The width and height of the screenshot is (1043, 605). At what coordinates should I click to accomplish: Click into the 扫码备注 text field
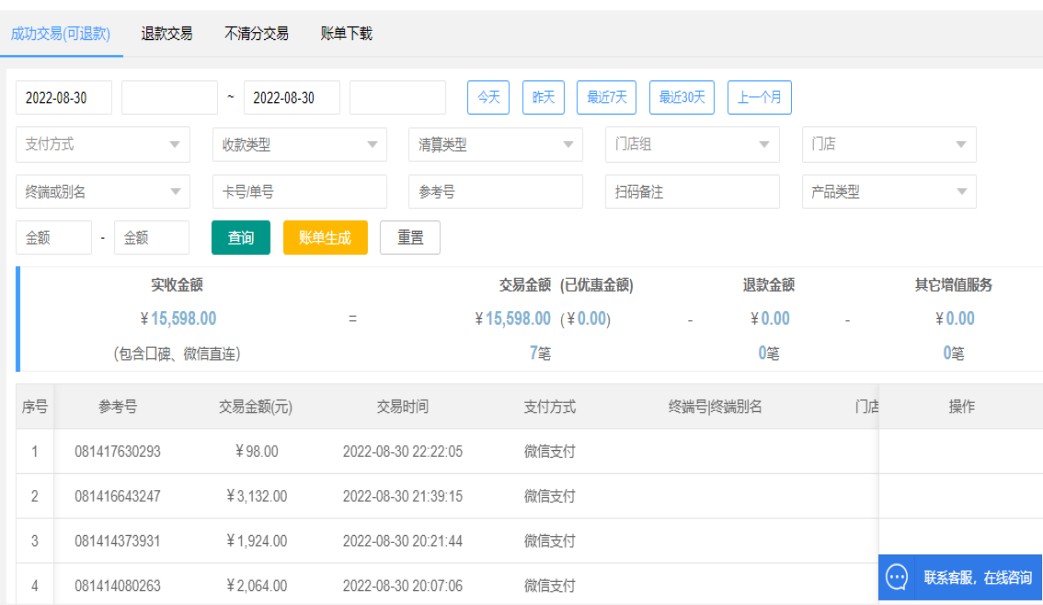(x=691, y=191)
